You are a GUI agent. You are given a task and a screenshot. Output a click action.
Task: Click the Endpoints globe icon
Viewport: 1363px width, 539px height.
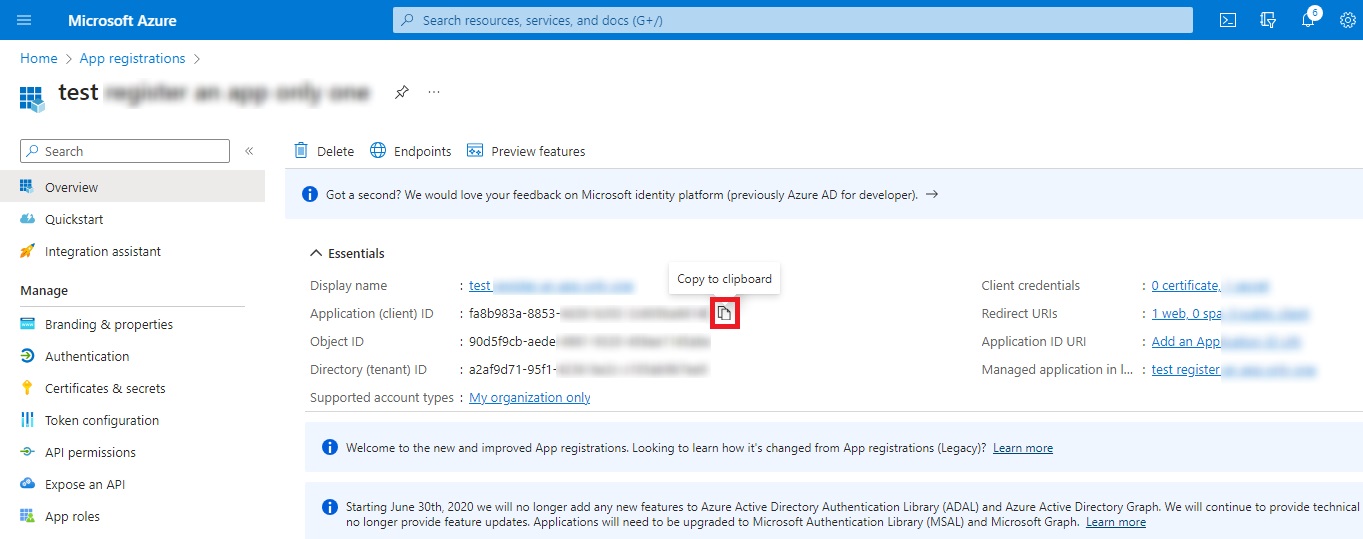(x=378, y=151)
